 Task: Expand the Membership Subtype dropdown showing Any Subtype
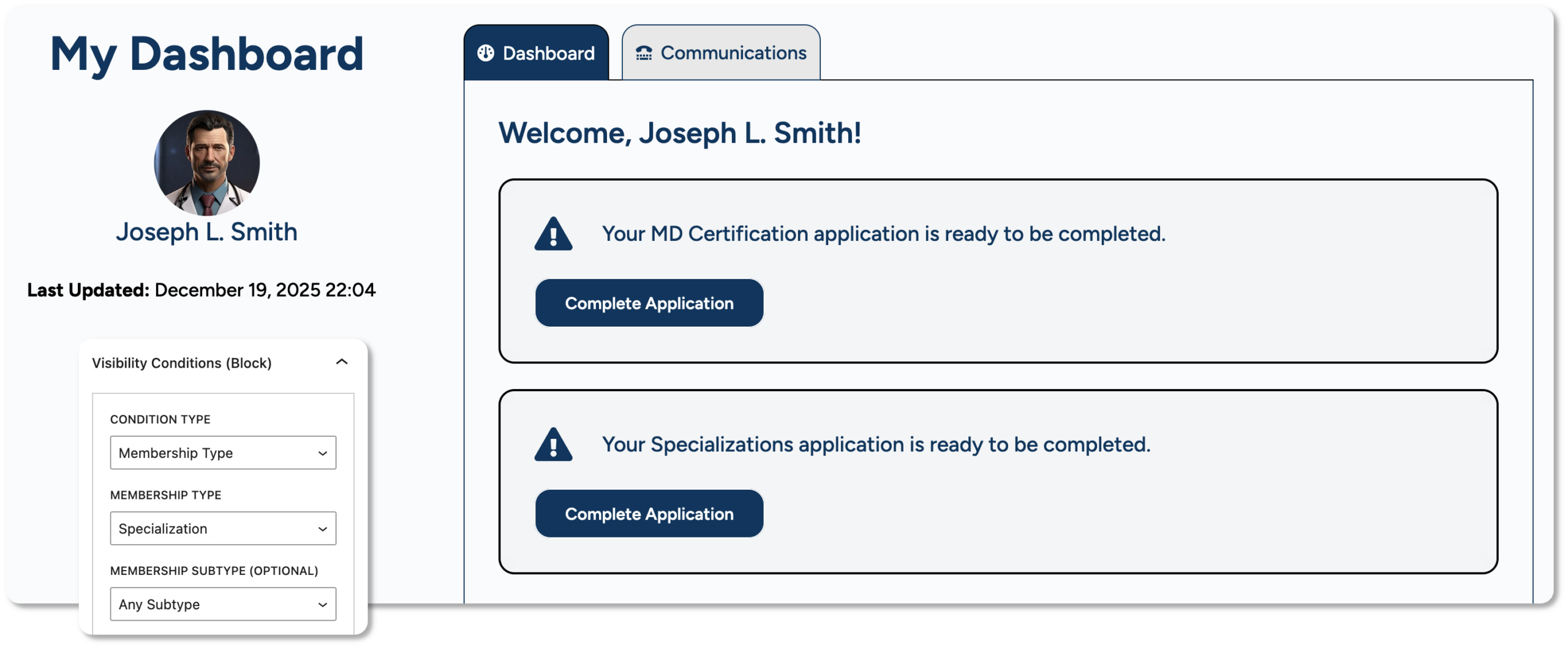223,604
